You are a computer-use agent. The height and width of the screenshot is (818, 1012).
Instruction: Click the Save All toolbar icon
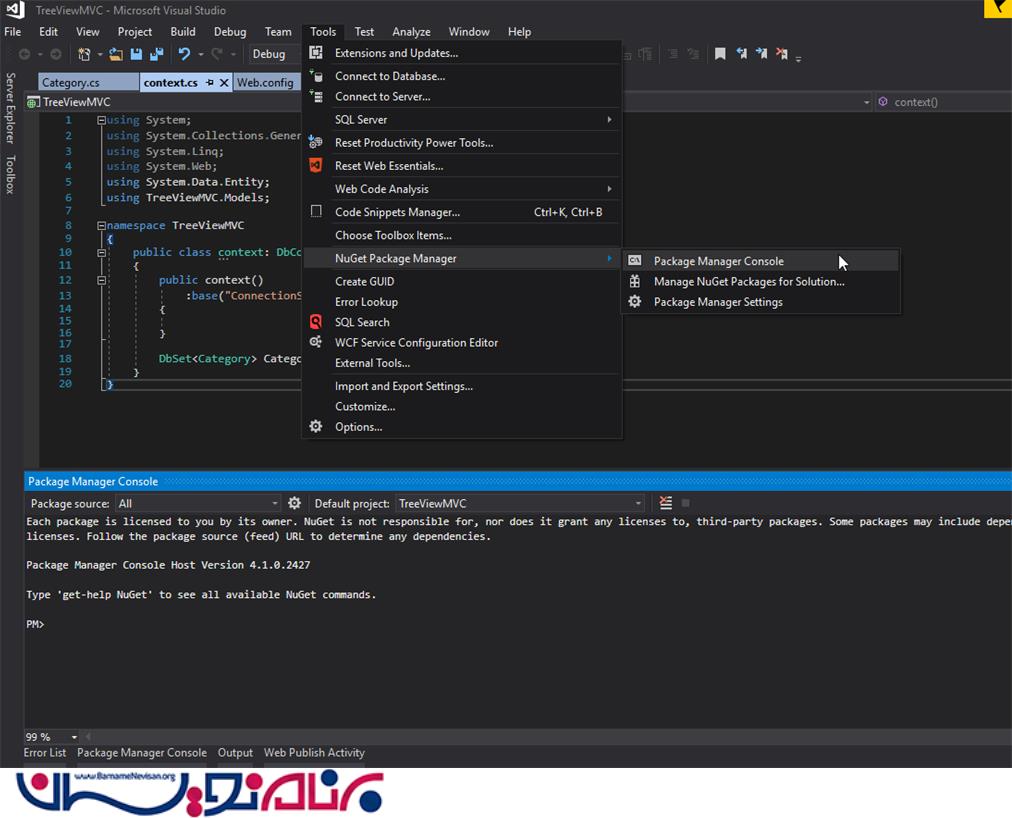click(156, 54)
